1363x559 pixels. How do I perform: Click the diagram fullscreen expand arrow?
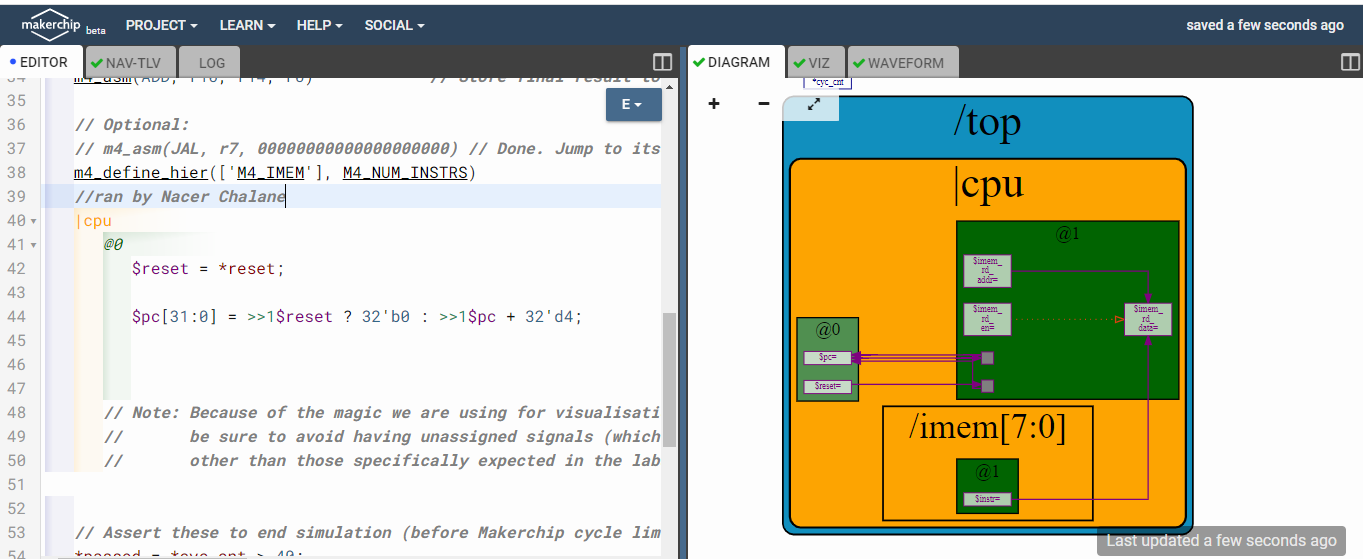(x=813, y=104)
